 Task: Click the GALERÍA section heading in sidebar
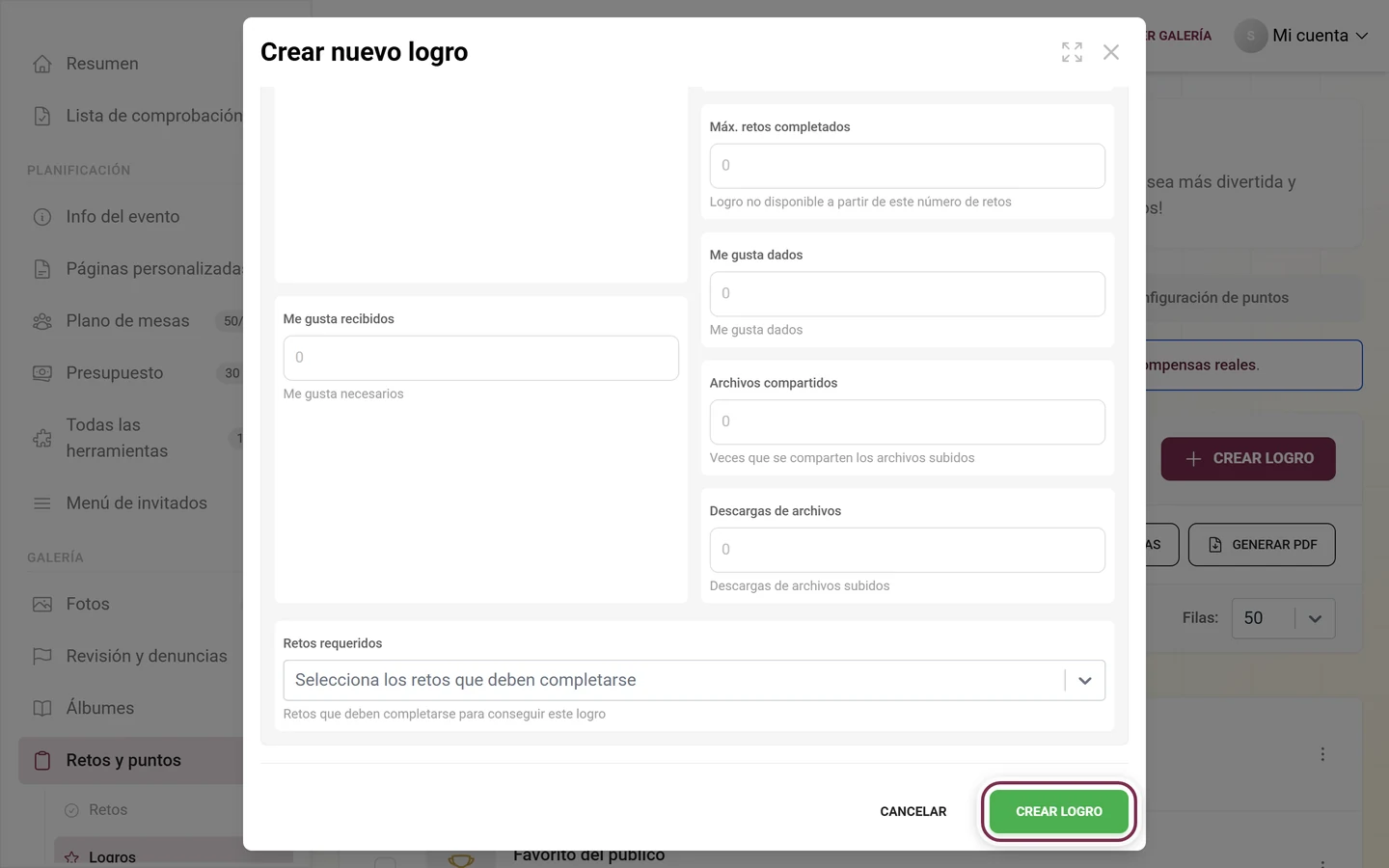[x=55, y=557]
